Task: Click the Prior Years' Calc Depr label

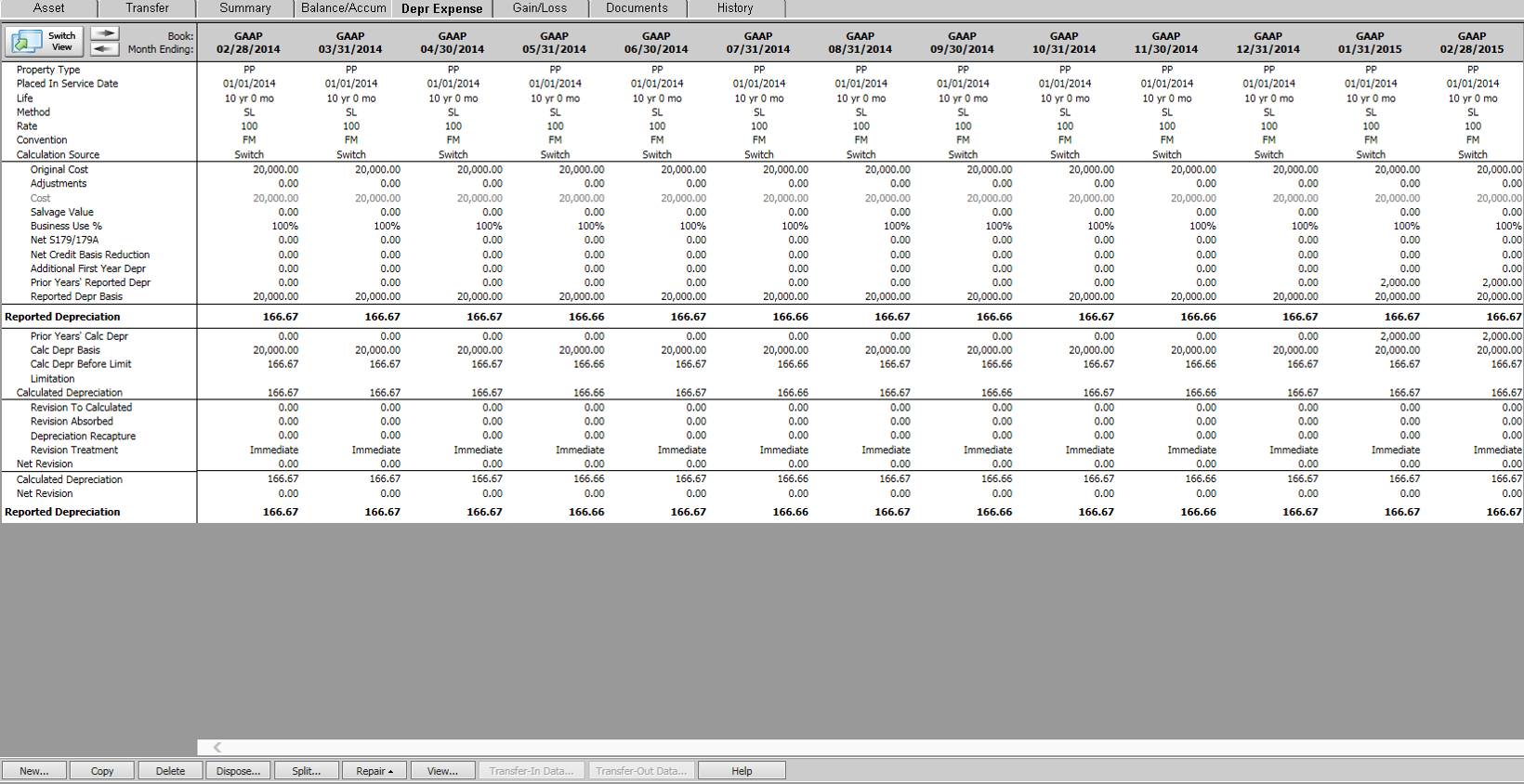Action: (x=79, y=336)
